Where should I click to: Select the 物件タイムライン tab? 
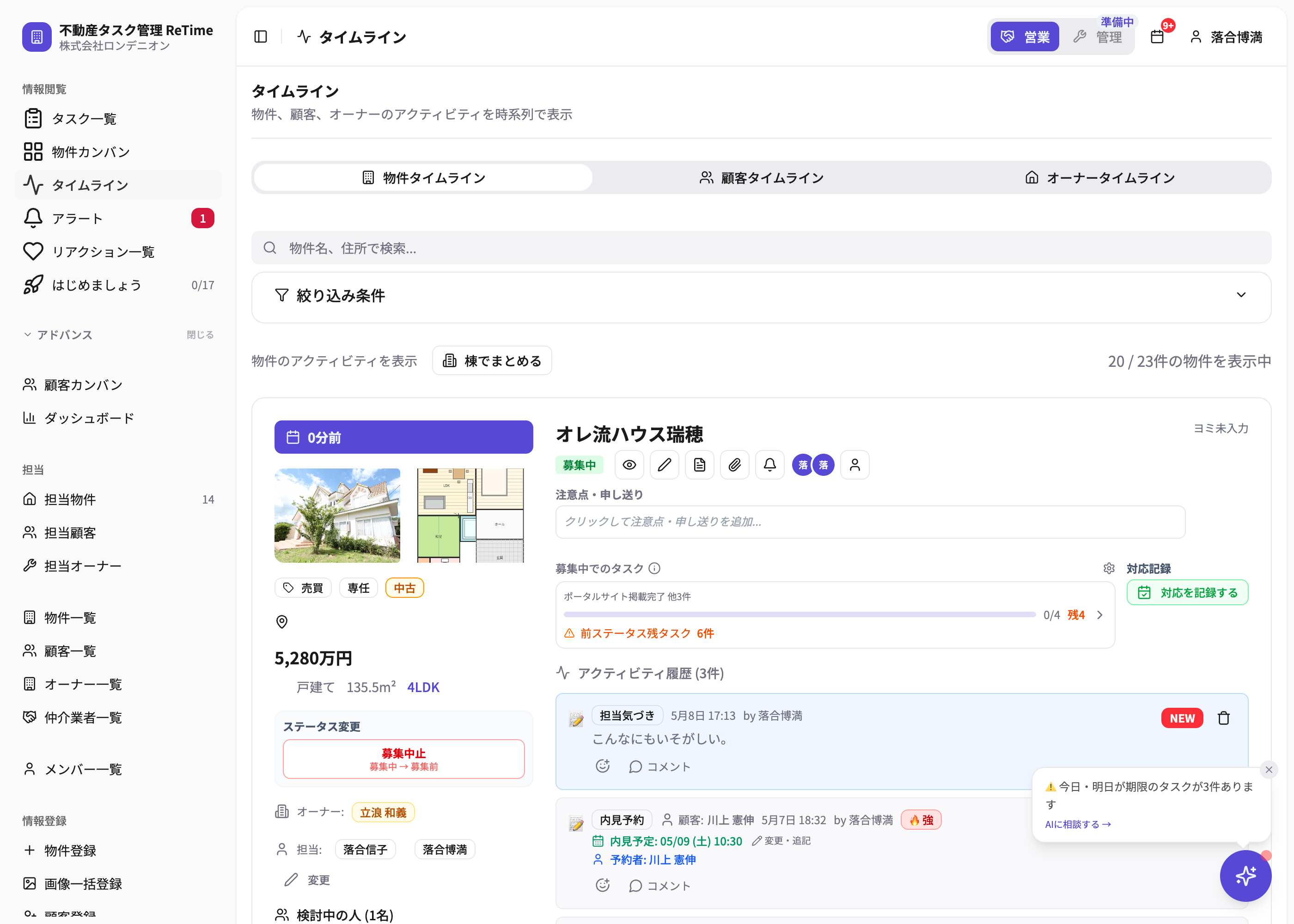(x=423, y=177)
